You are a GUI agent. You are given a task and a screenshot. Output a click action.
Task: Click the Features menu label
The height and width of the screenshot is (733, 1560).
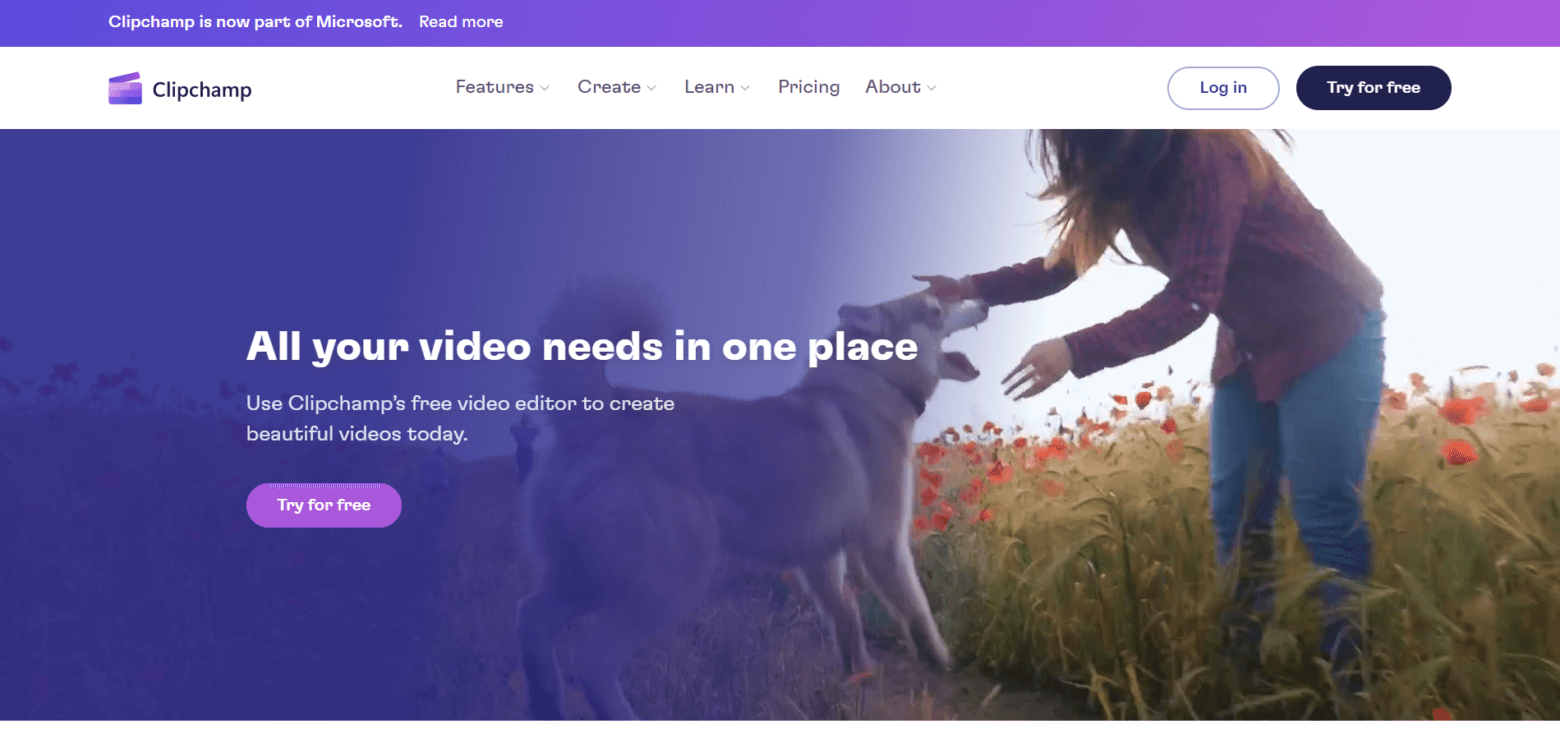point(494,87)
